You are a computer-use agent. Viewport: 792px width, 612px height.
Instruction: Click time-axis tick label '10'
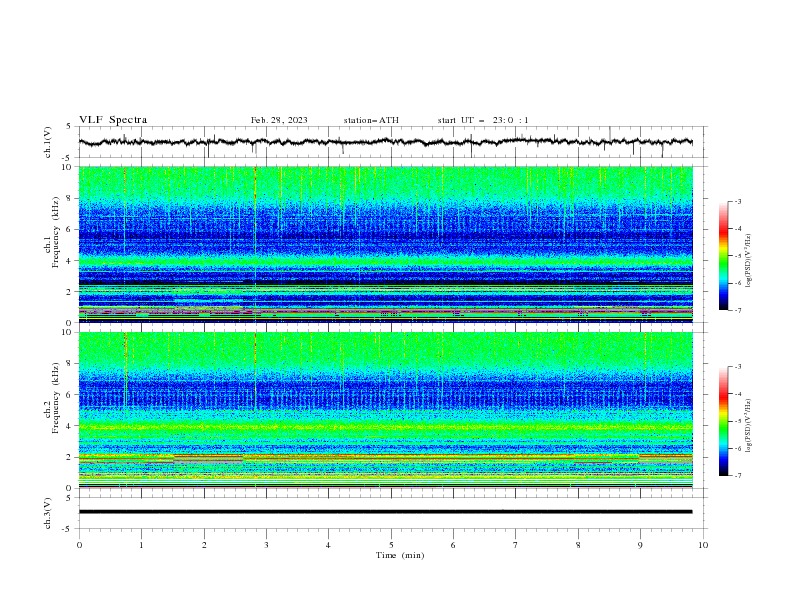point(703,545)
